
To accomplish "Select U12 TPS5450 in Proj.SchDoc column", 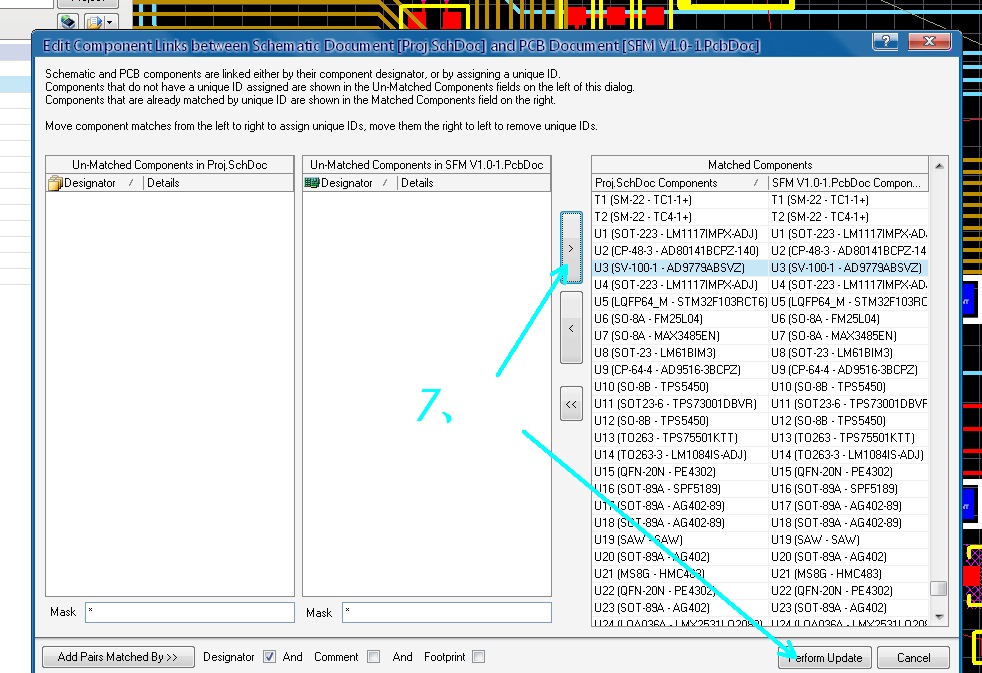I will pos(680,421).
